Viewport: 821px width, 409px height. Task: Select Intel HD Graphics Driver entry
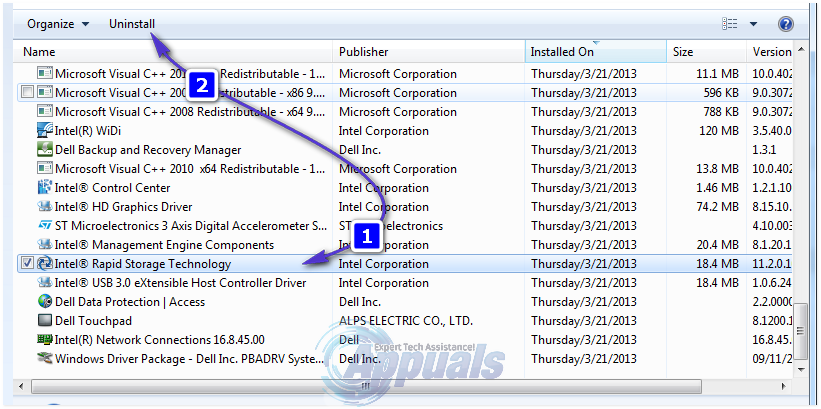(124, 207)
